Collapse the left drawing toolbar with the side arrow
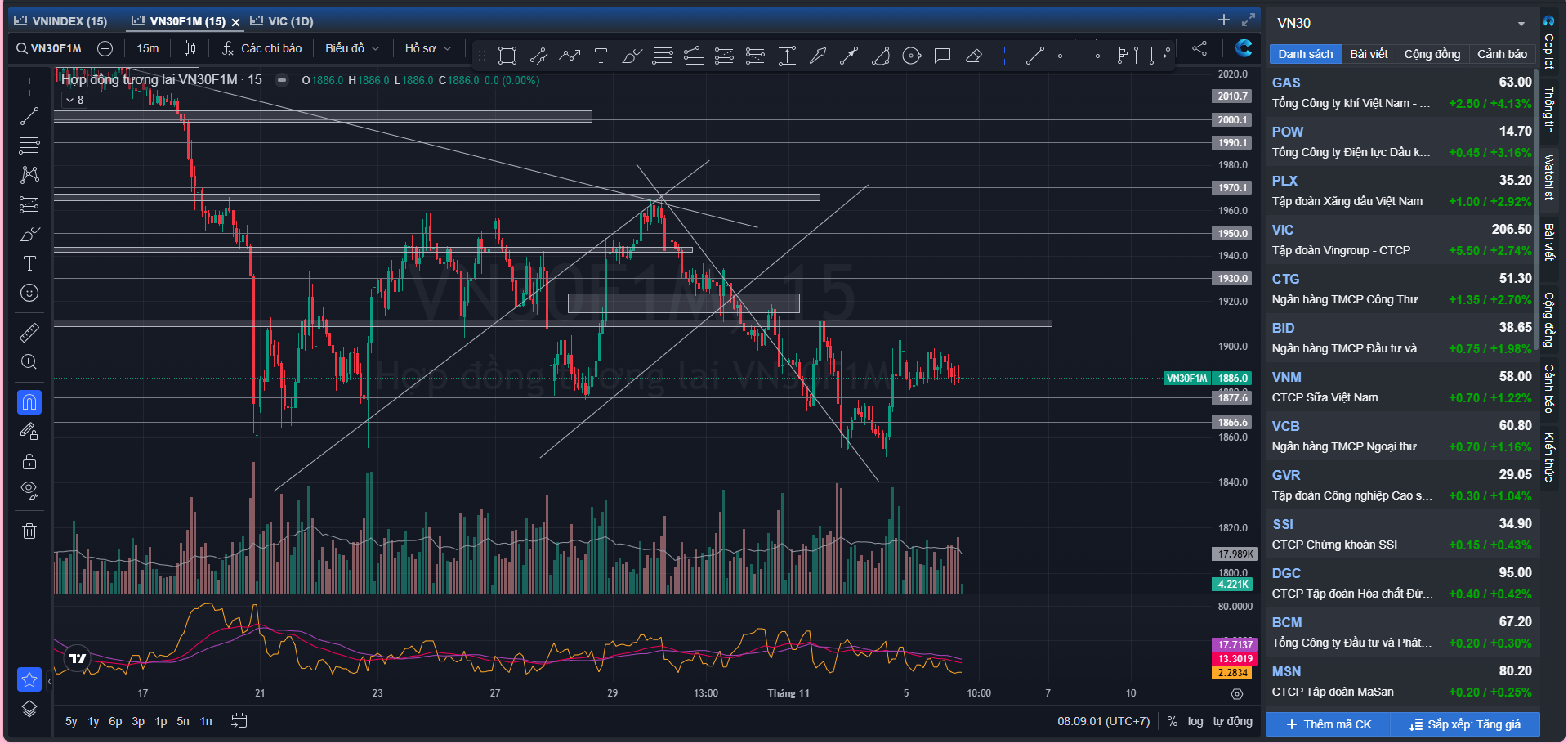The height and width of the screenshot is (744, 1568). click(49, 680)
